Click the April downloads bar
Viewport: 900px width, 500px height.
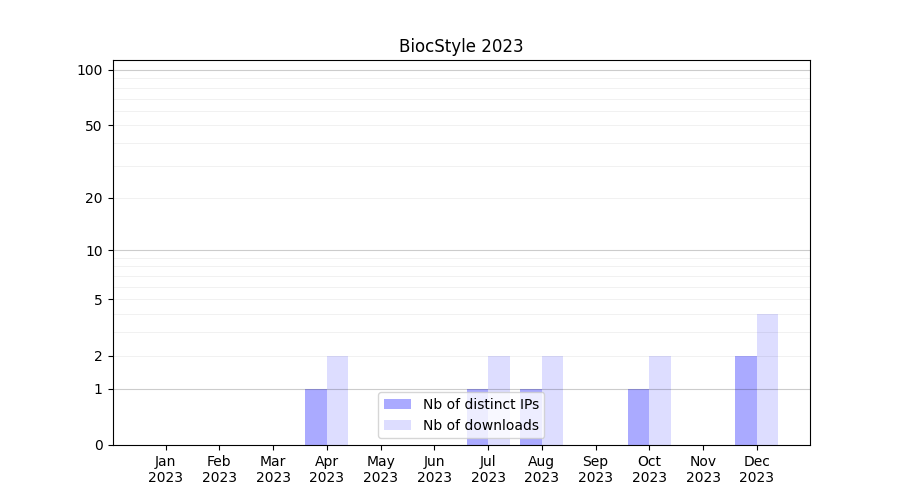337,400
